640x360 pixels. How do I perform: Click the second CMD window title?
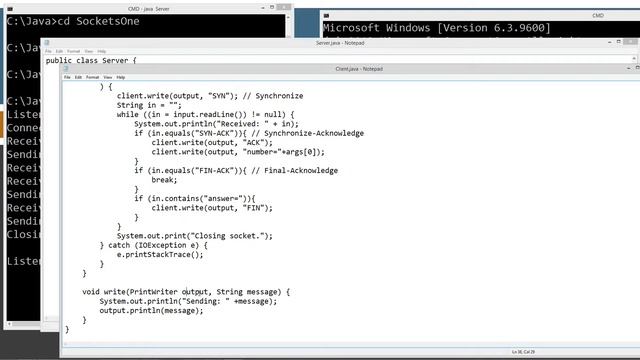pos(598,16)
